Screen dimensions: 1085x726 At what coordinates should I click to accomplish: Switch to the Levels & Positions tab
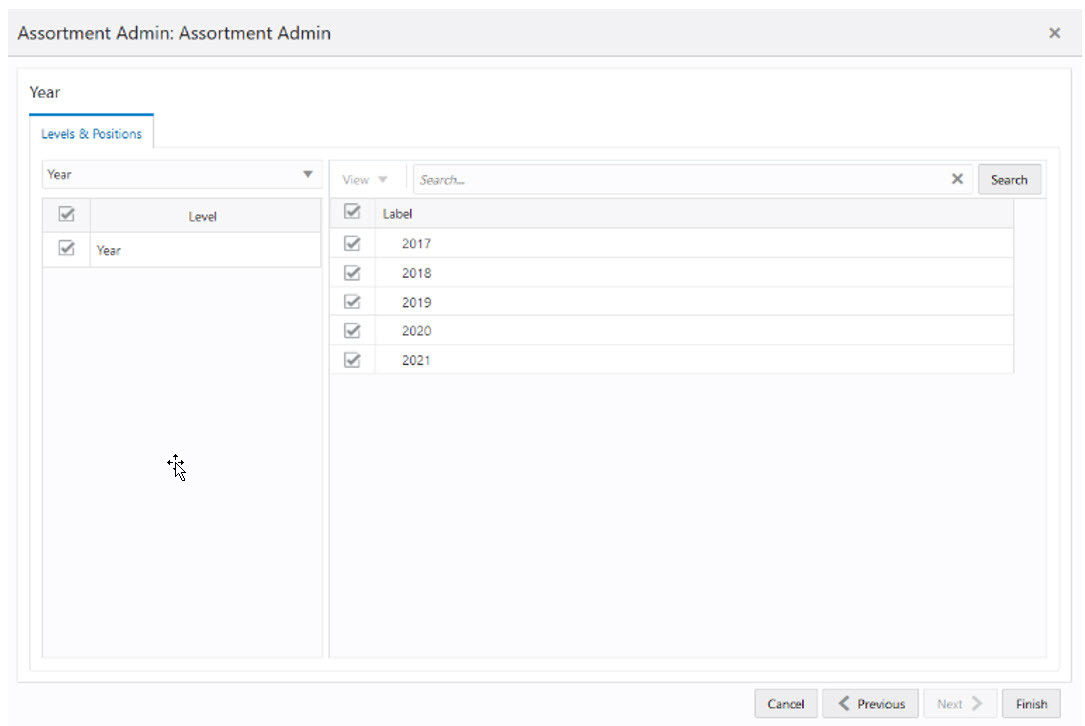click(x=92, y=132)
